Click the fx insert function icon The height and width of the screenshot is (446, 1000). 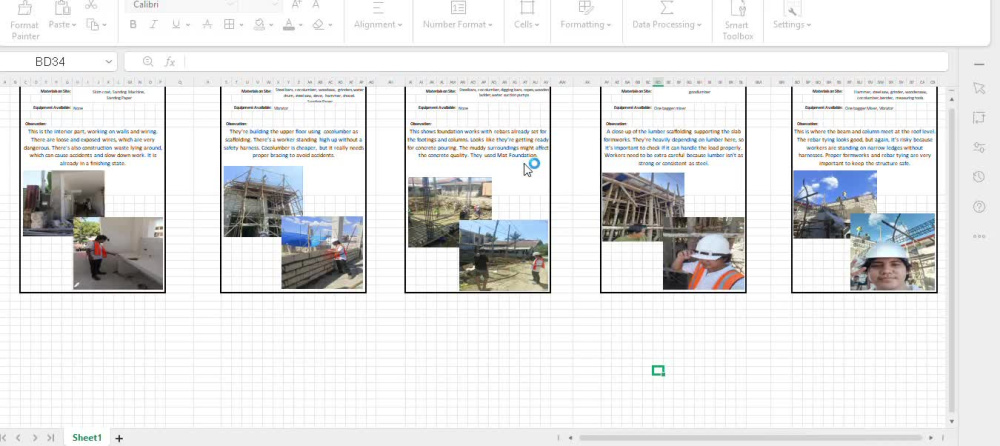(x=170, y=62)
